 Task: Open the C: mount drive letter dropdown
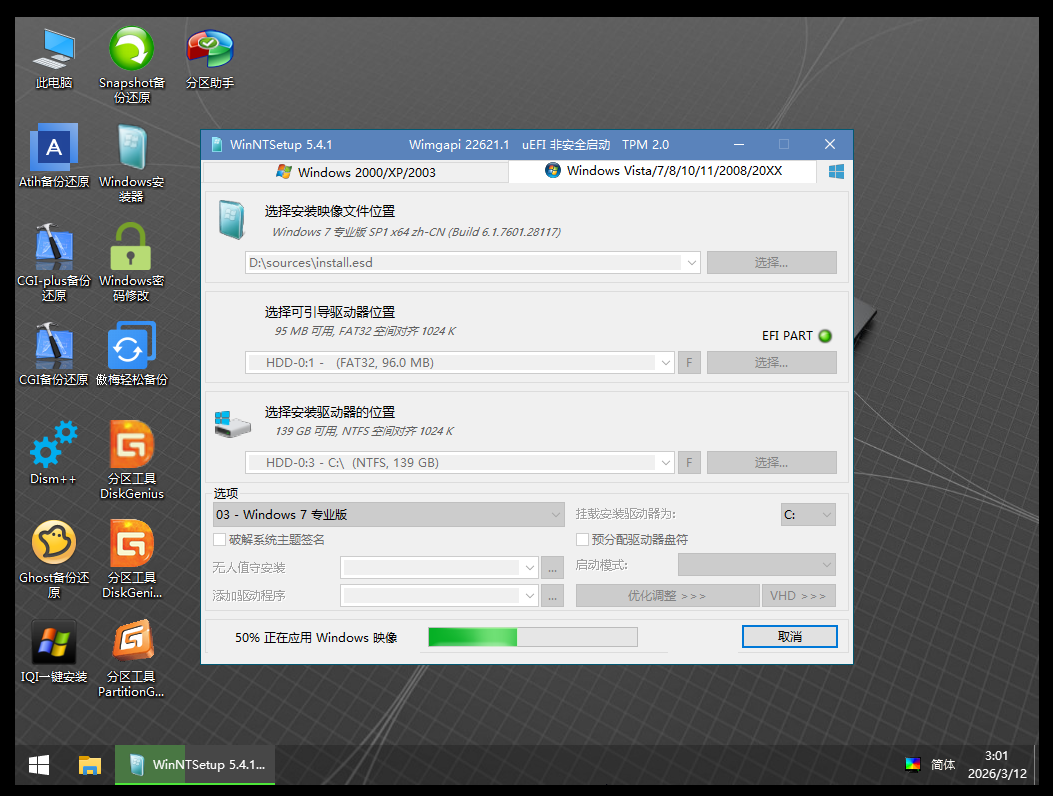click(809, 515)
